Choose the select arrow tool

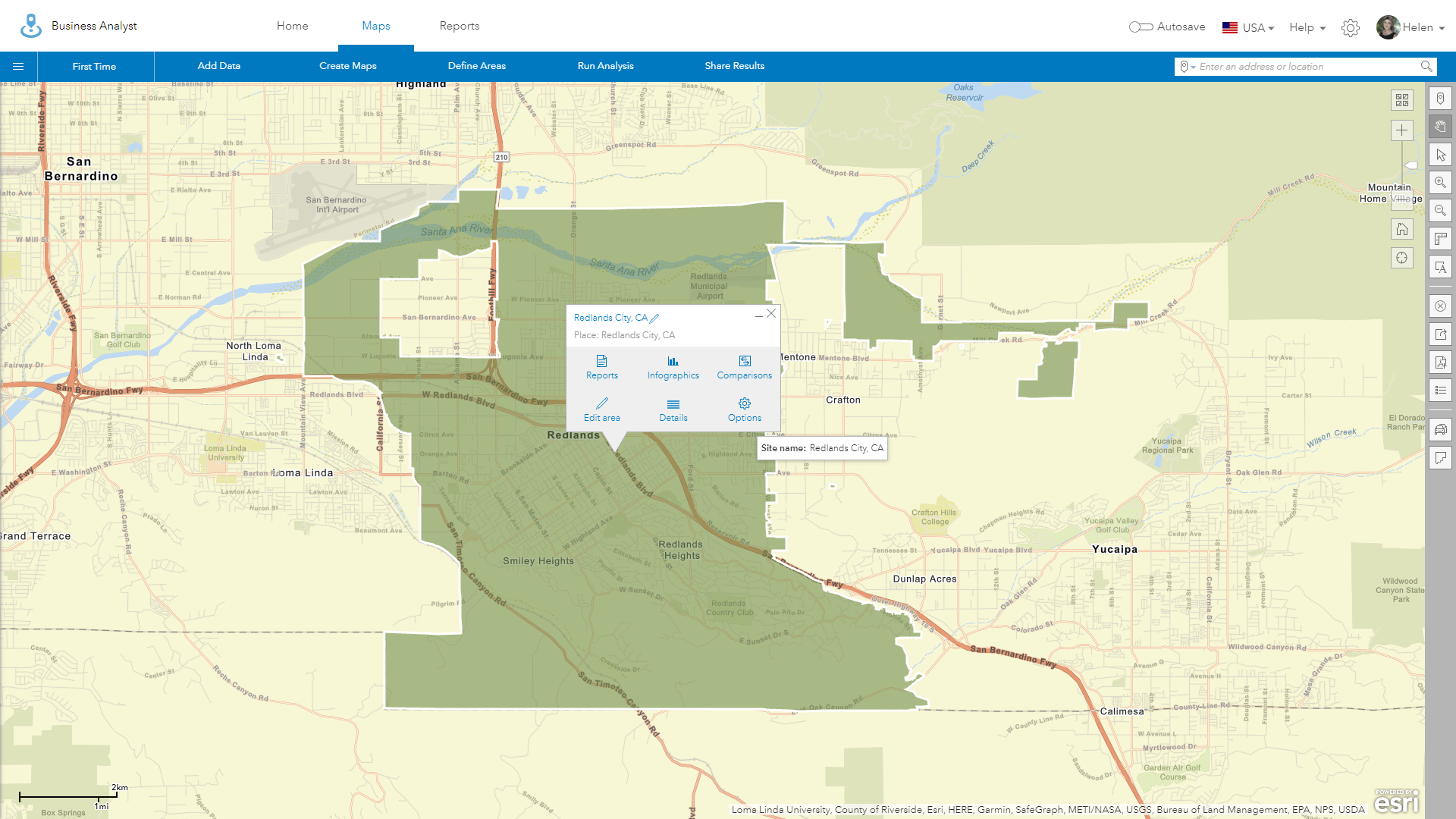click(x=1440, y=155)
